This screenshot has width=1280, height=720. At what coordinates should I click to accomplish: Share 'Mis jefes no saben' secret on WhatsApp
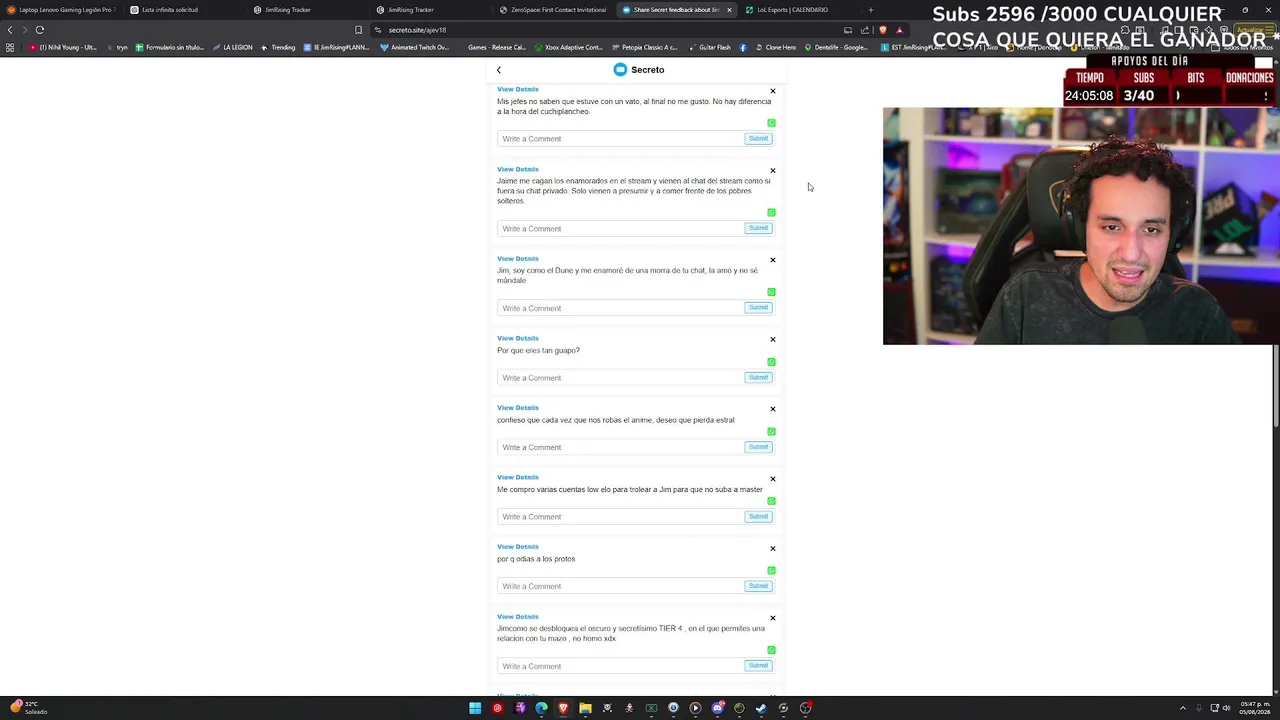771,123
